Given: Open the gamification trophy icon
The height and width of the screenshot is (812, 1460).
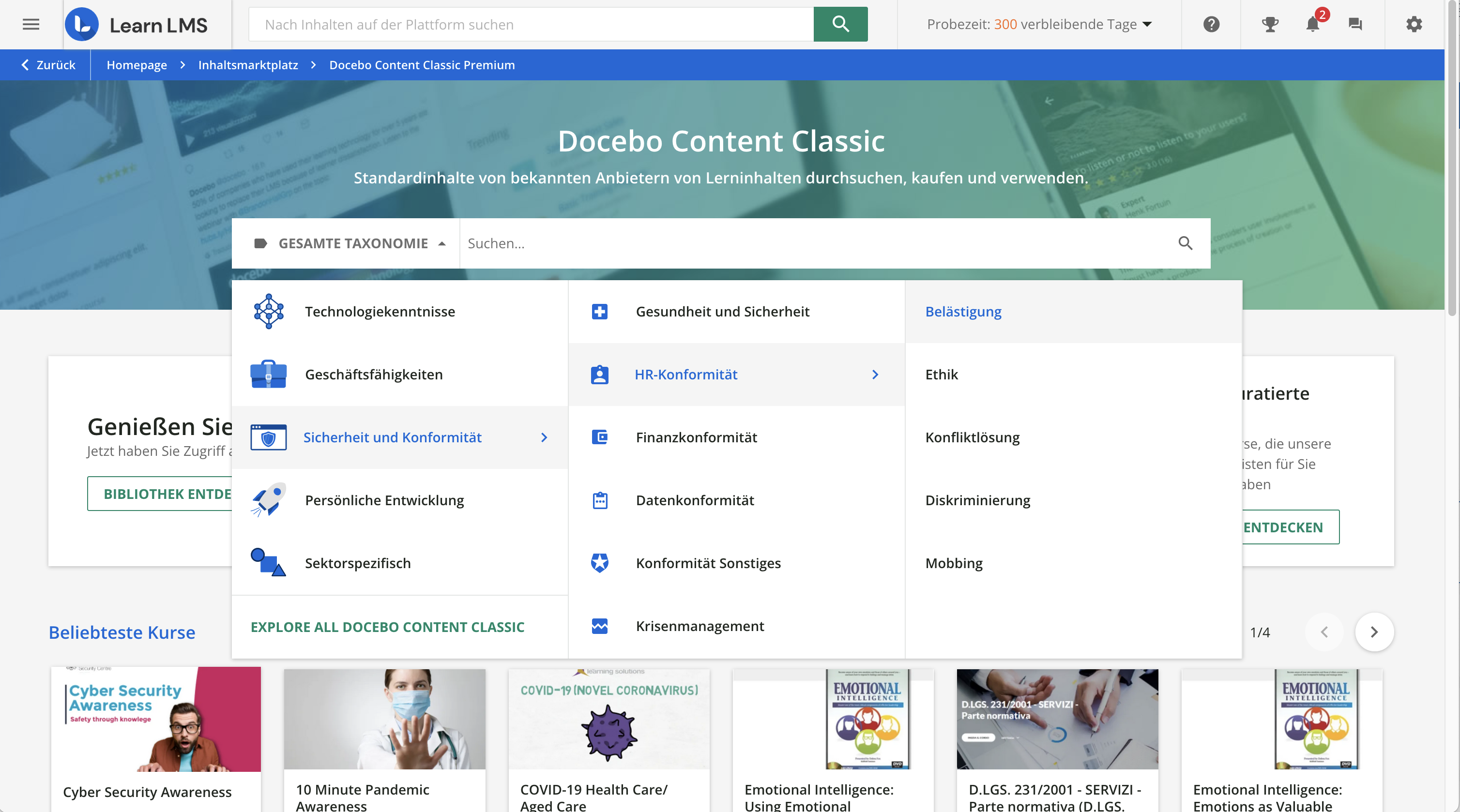Looking at the screenshot, I should pos(1270,24).
